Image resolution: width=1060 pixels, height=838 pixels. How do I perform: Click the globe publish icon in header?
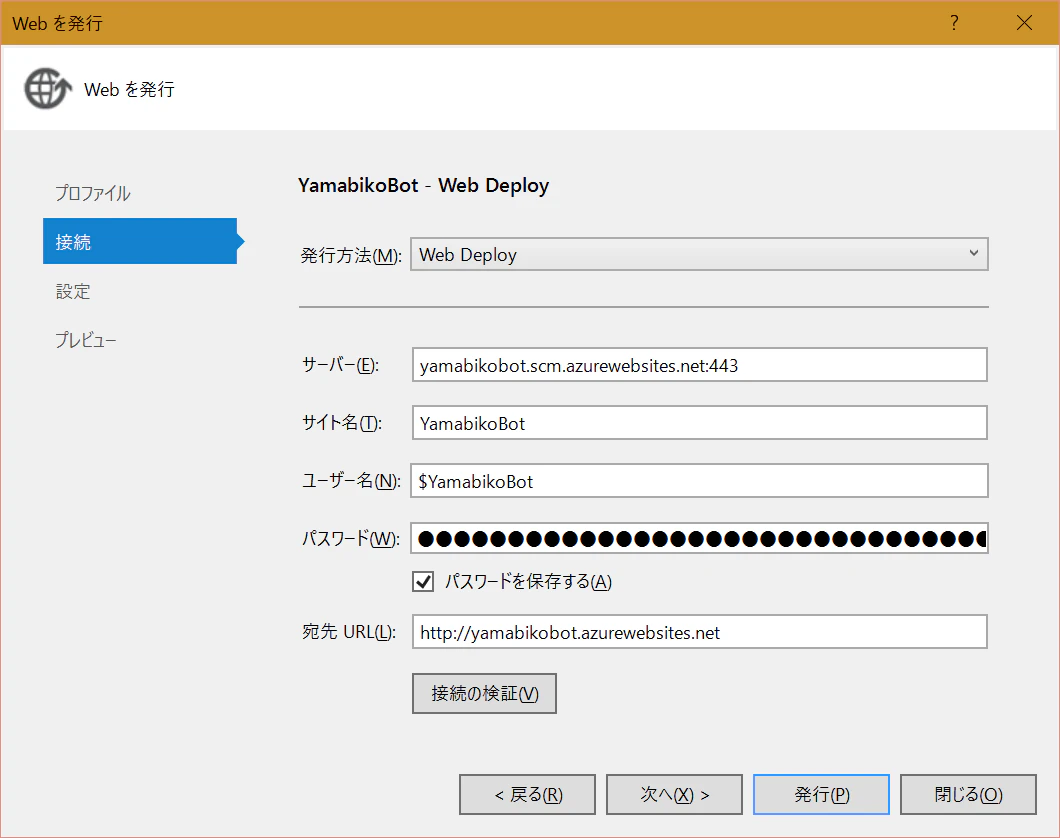47,88
